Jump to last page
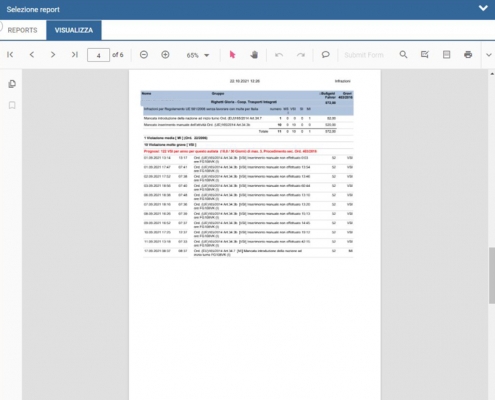 tap(75, 55)
